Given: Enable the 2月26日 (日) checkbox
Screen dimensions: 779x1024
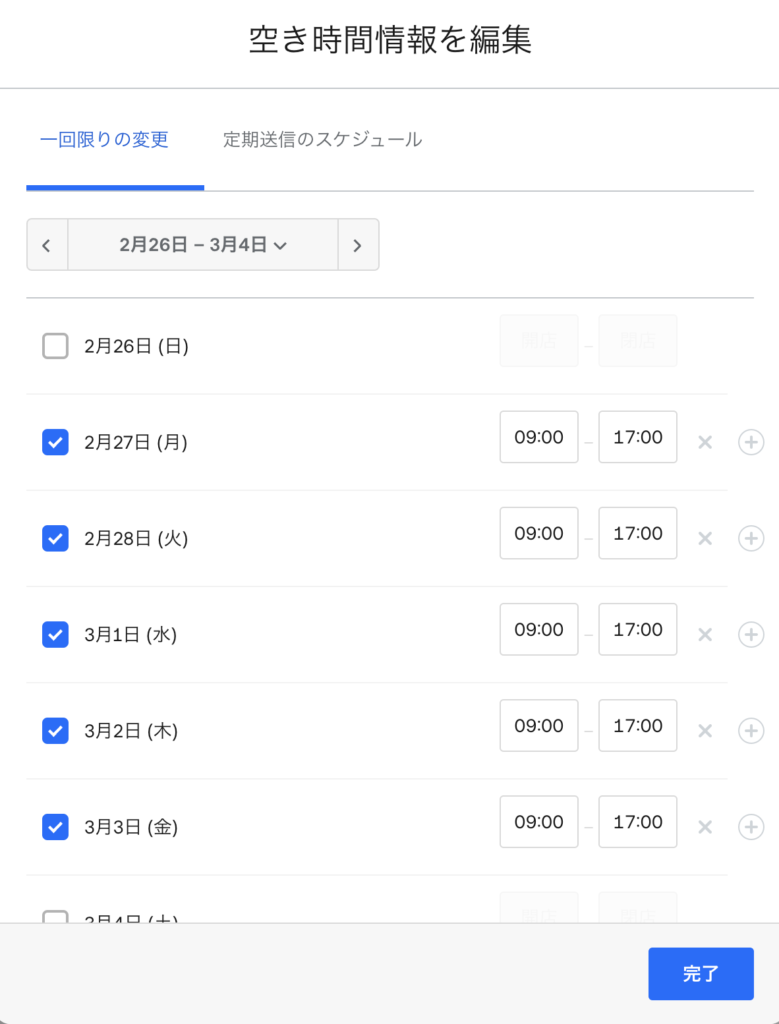Looking at the screenshot, I should (x=55, y=346).
